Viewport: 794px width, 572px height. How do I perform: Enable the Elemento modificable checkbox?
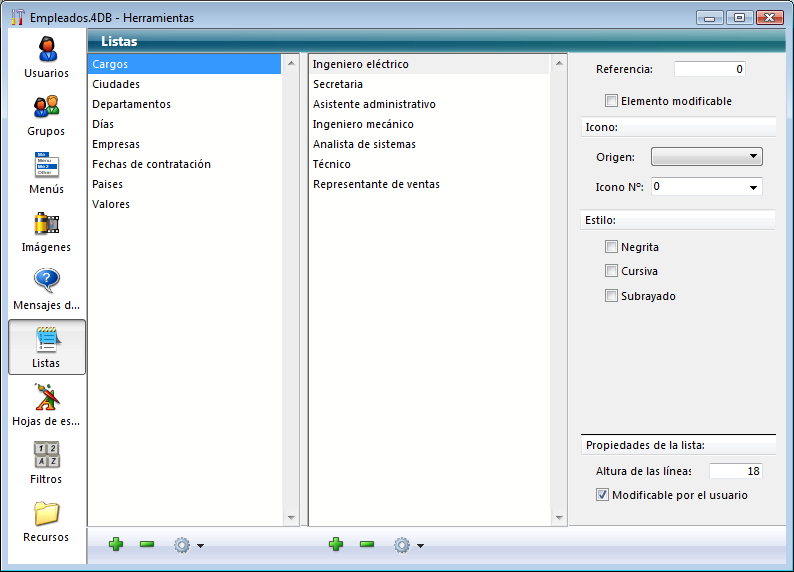(612, 101)
